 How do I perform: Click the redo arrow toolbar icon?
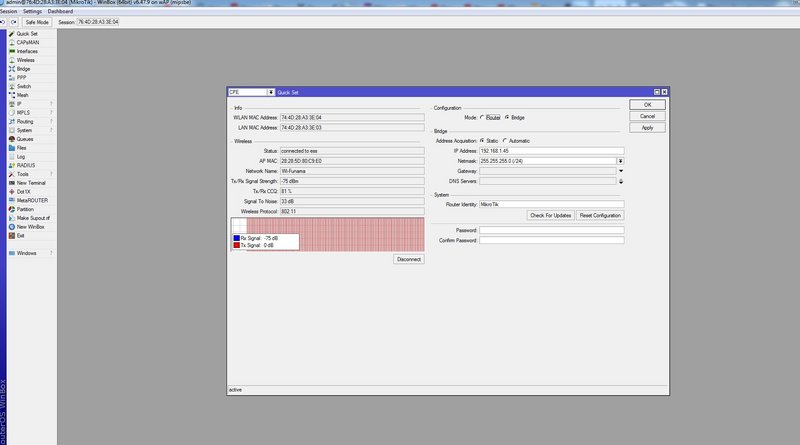click(x=14, y=22)
